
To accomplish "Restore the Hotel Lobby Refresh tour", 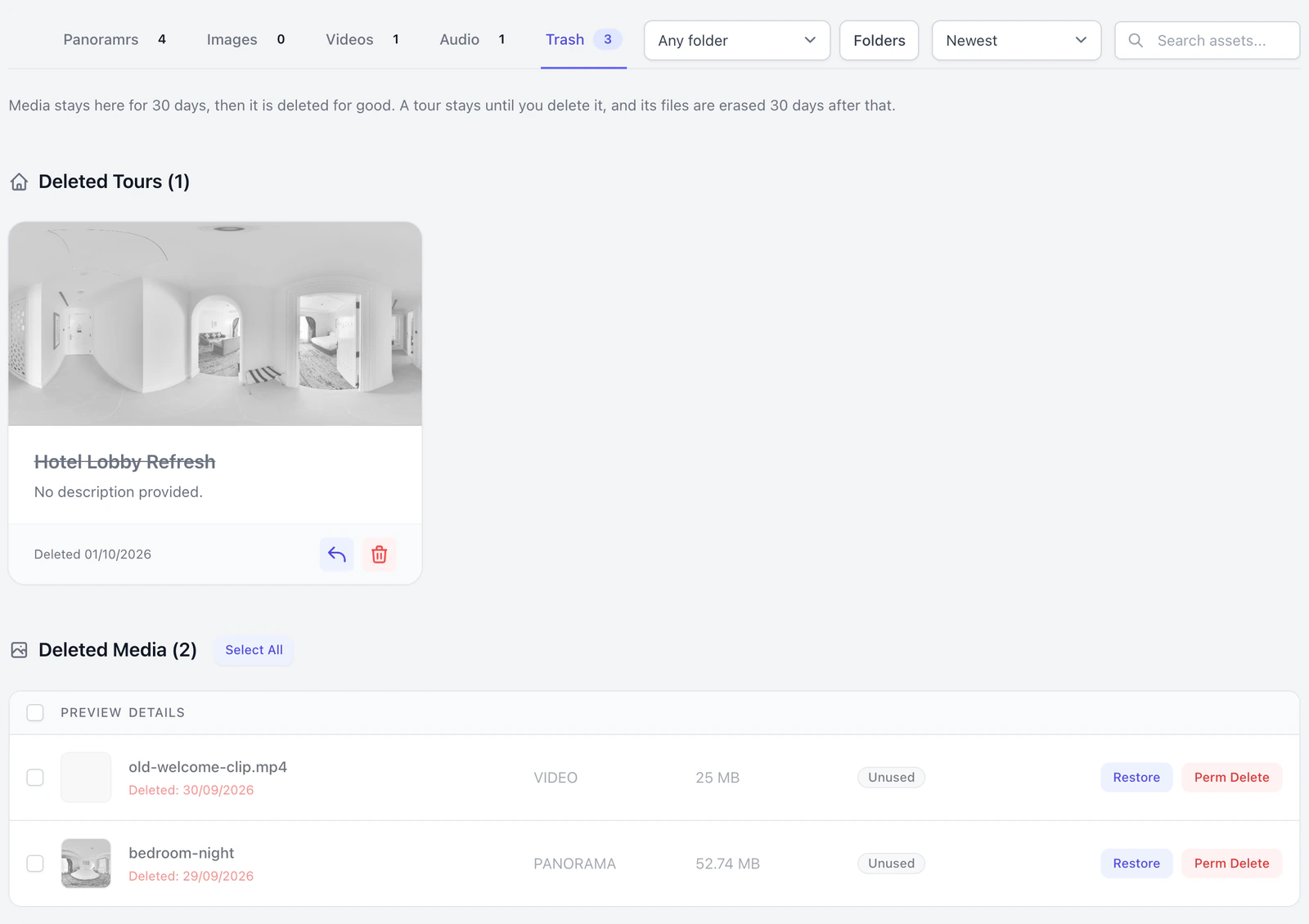I will (336, 554).
